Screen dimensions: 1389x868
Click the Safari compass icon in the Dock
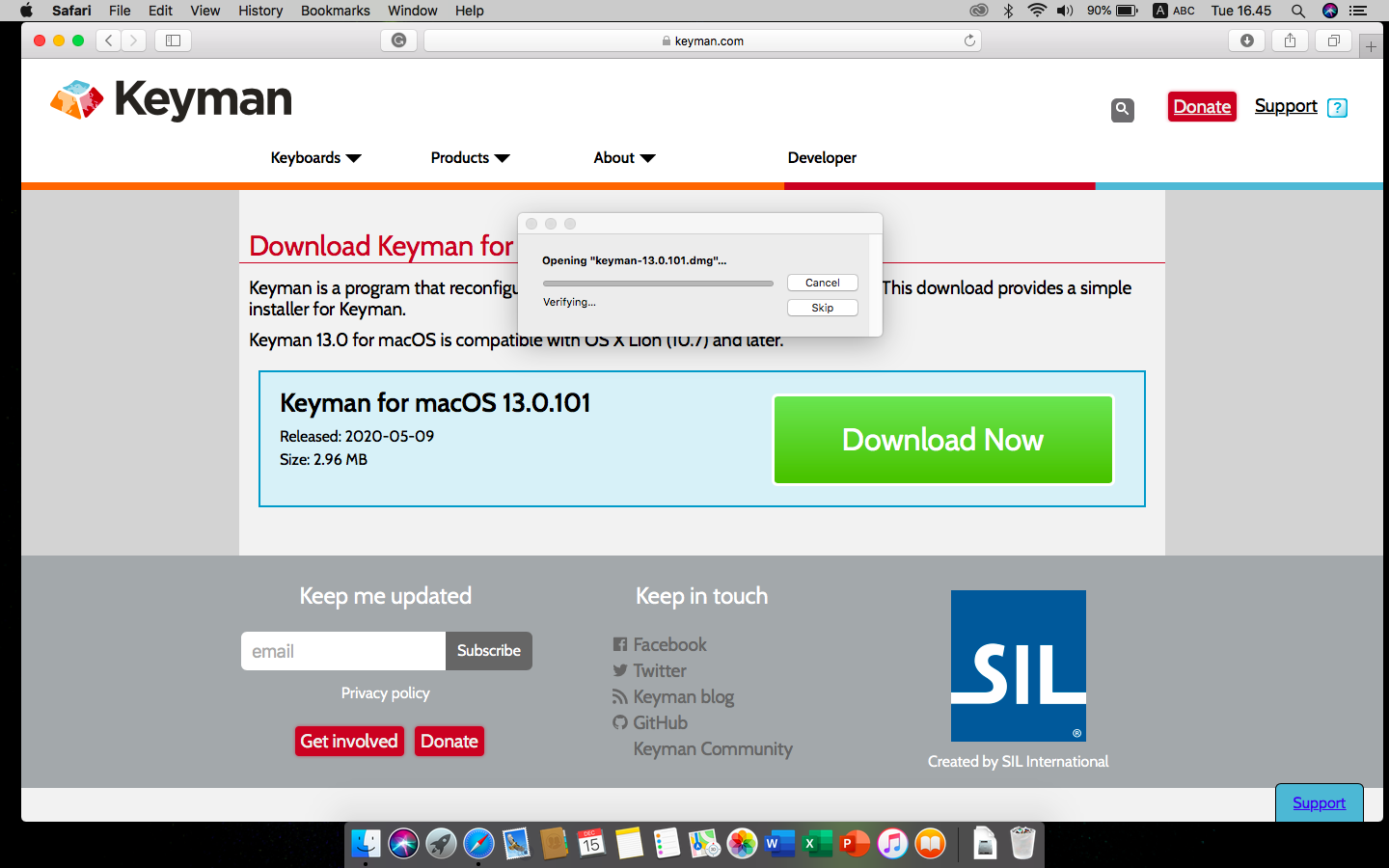pyautogui.click(x=478, y=843)
